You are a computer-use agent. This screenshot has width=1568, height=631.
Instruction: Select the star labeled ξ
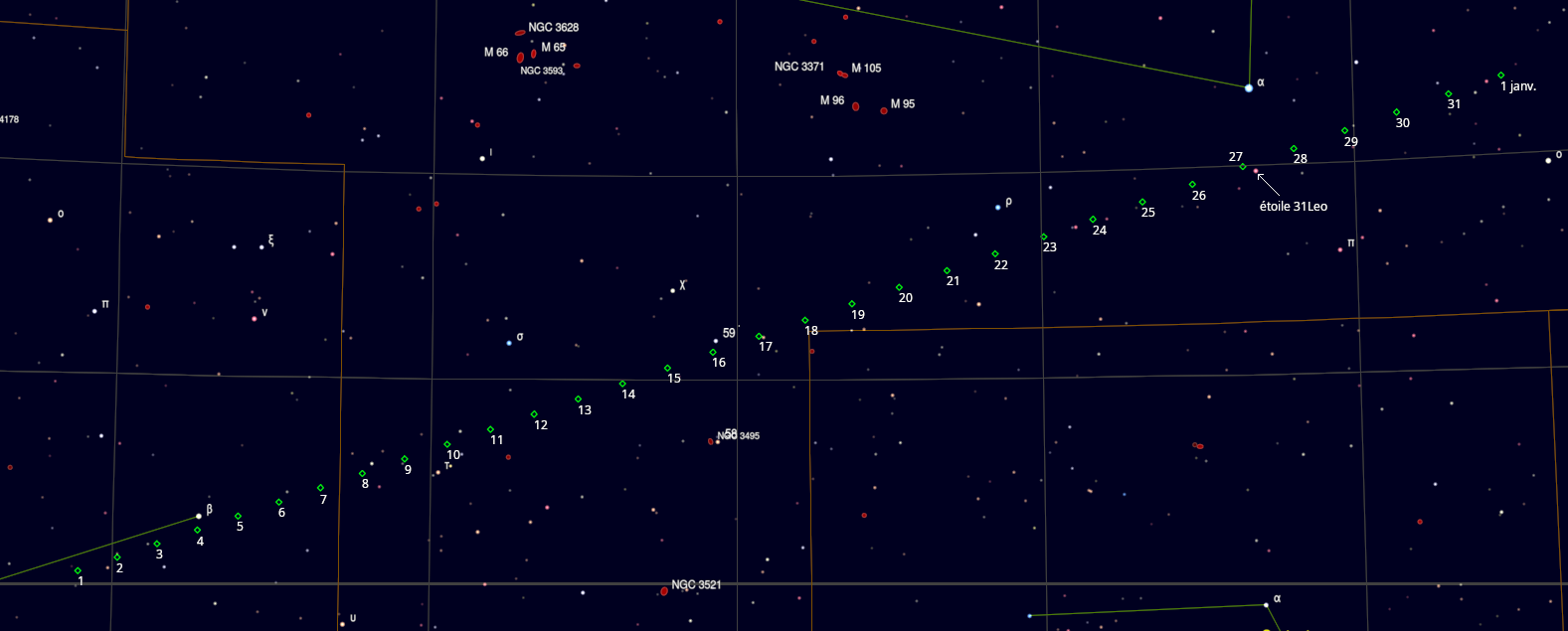tap(261, 246)
